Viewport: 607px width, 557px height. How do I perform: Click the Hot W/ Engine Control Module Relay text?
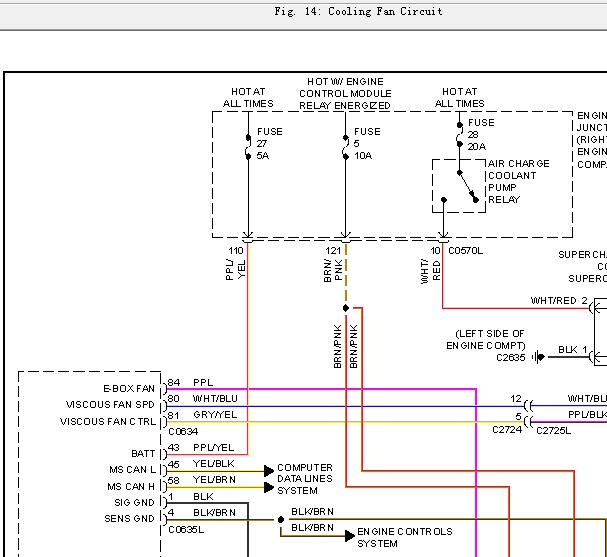[345, 93]
